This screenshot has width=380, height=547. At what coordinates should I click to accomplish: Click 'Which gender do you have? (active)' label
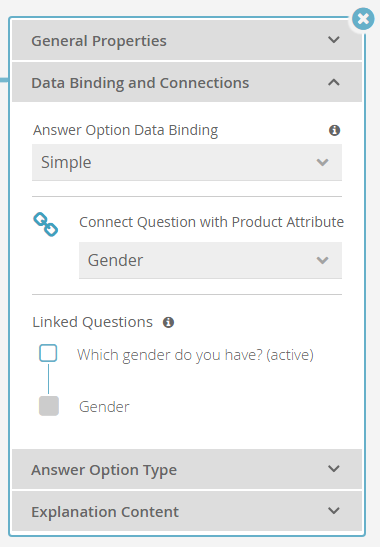pyautogui.click(x=195, y=355)
